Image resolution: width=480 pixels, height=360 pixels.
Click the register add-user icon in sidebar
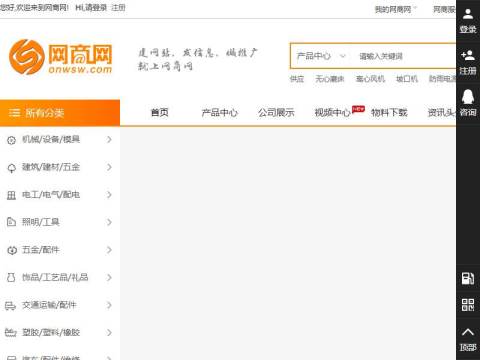pos(468,55)
